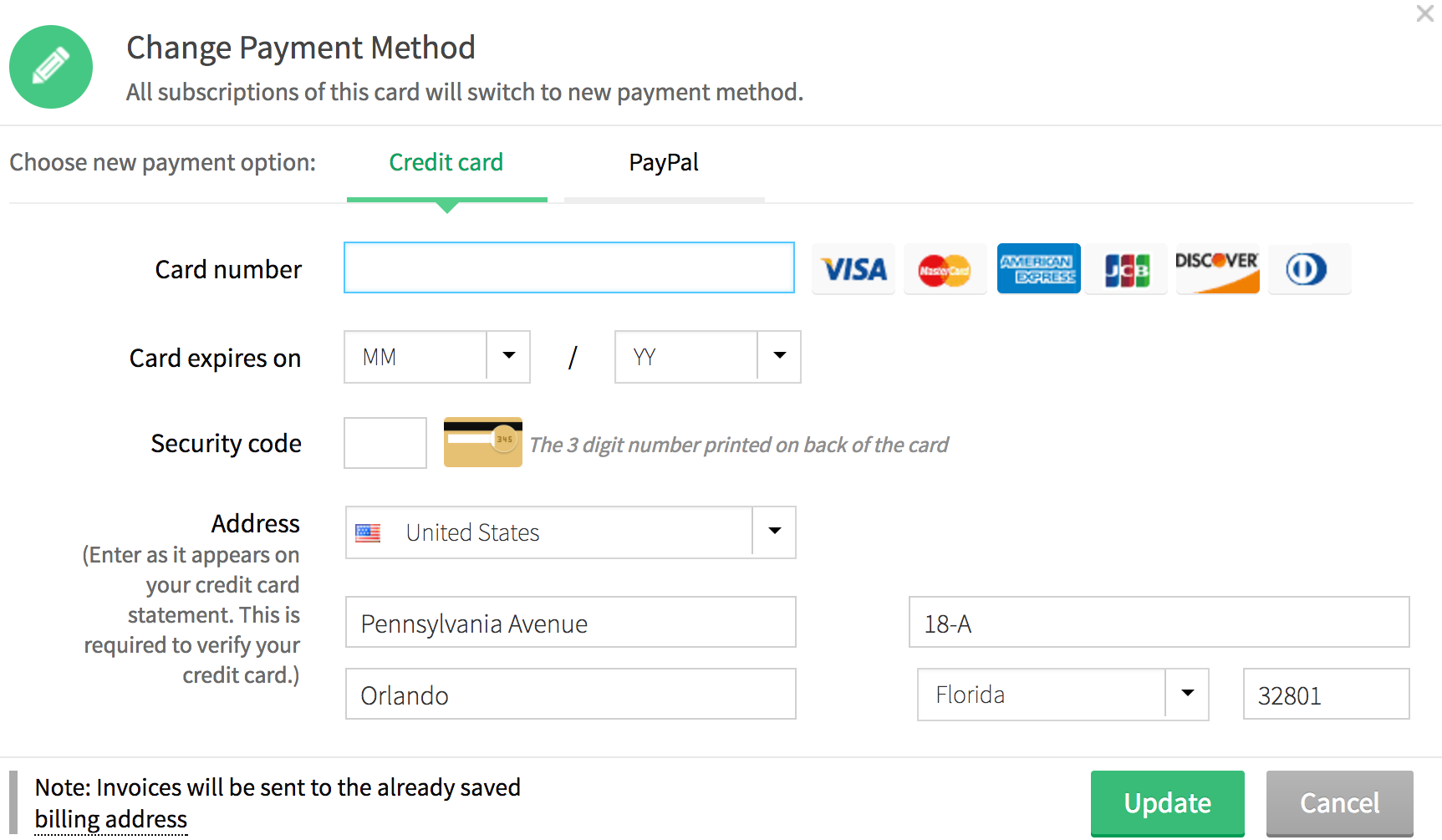Click into the Security code field
This screenshot has height=840, width=1442.
coord(385,443)
